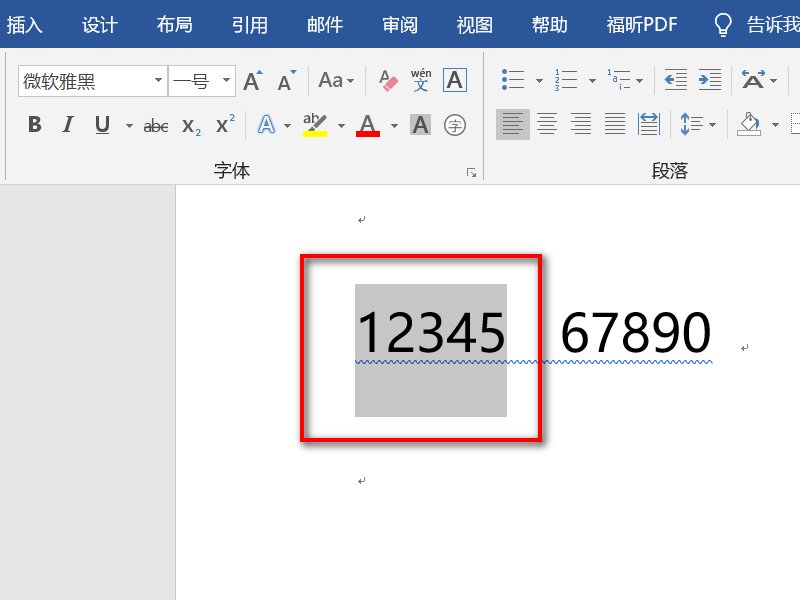Switch to the 审阅 ribbon tab

click(399, 24)
